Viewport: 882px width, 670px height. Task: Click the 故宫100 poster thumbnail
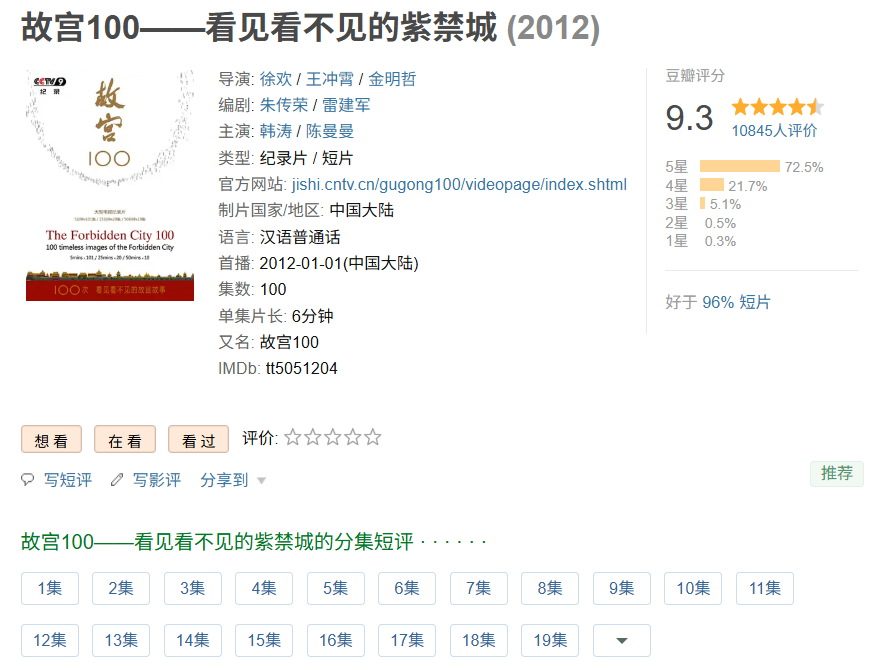pyautogui.click(x=110, y=185)
